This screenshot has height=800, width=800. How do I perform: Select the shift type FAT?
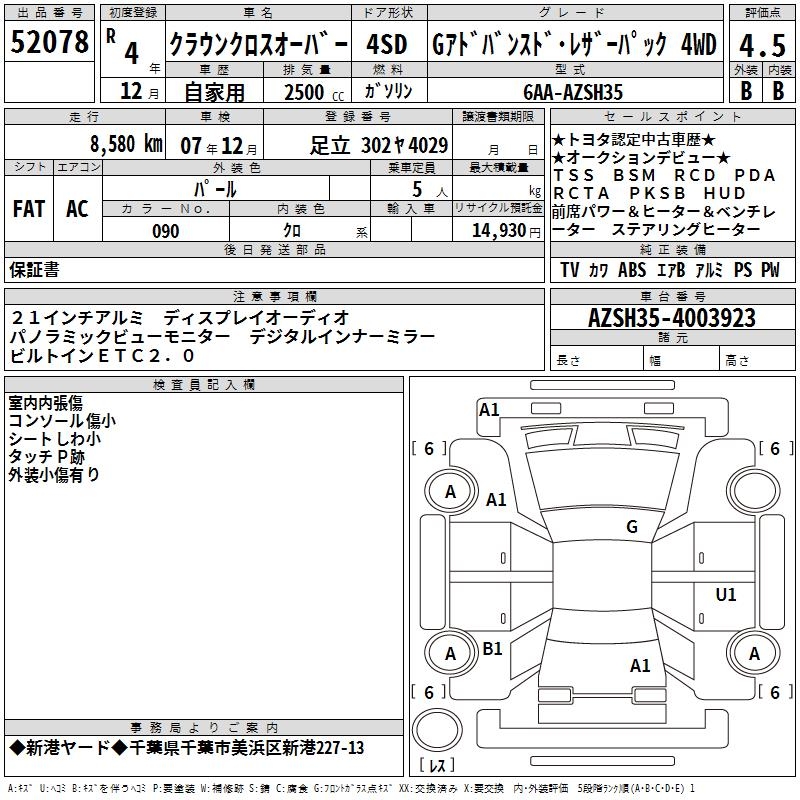tap(29, 209)
